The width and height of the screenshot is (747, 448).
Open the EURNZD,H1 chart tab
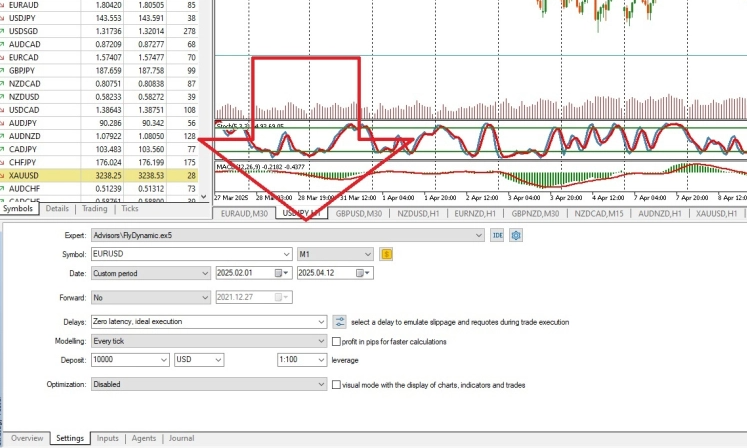[x=475, y=214]
